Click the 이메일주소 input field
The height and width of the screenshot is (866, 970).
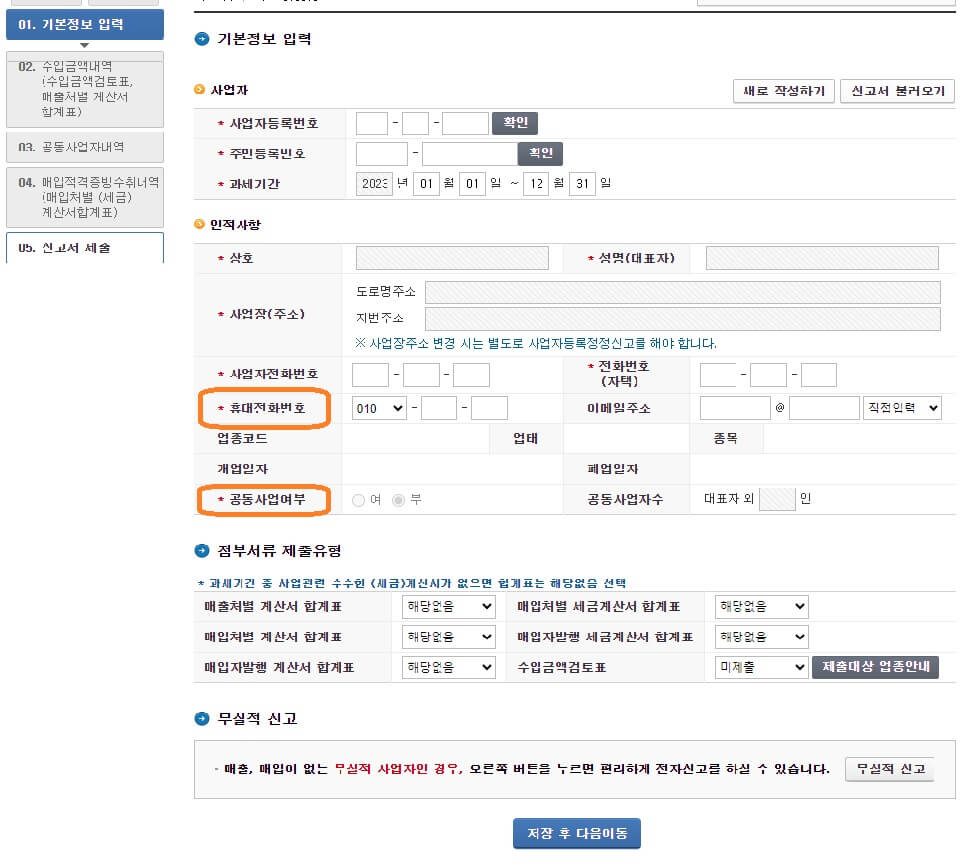click(735, 408)
